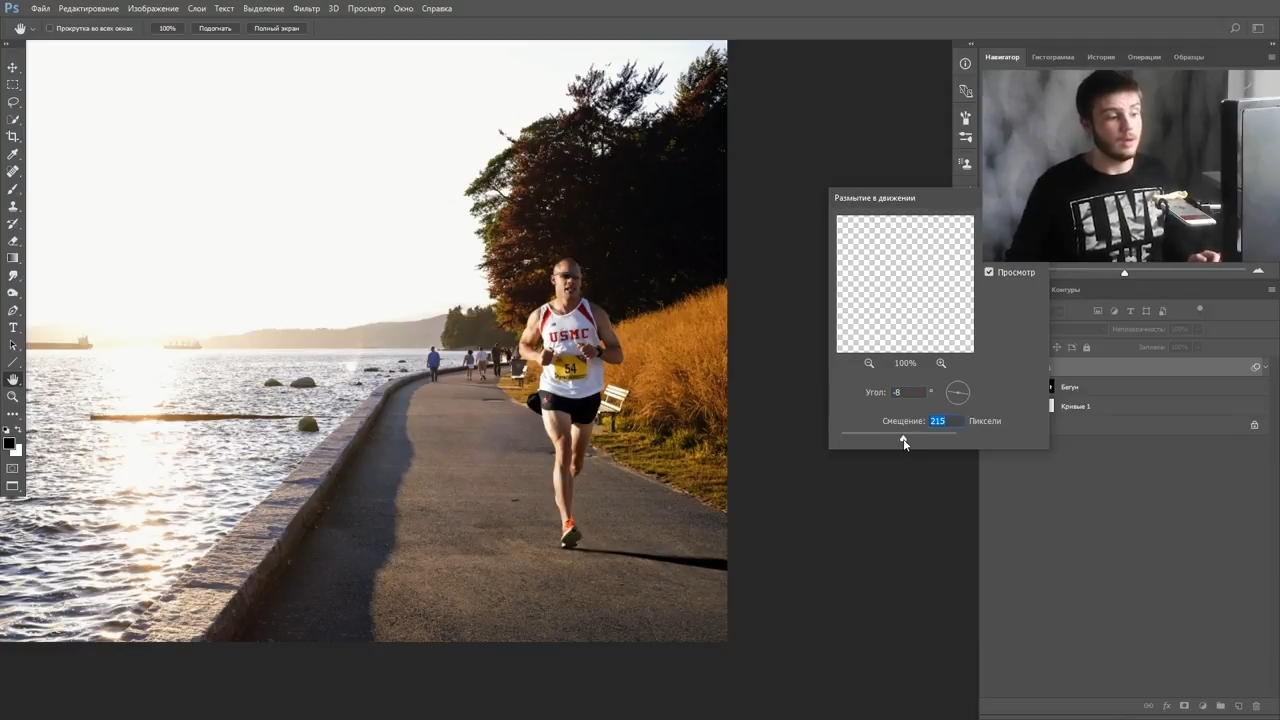
Task: Select the Zoom tool in toolbar
Action: tap(13, 397)
